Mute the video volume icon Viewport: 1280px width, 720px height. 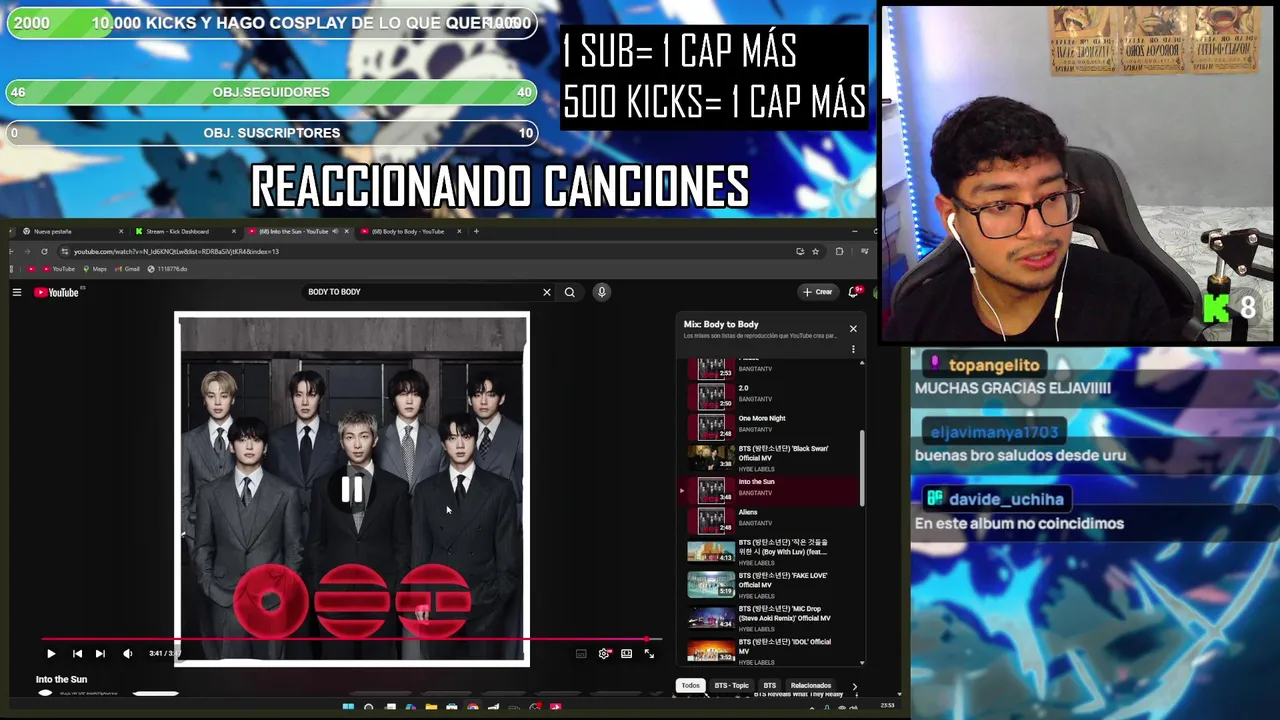(127, 654)
